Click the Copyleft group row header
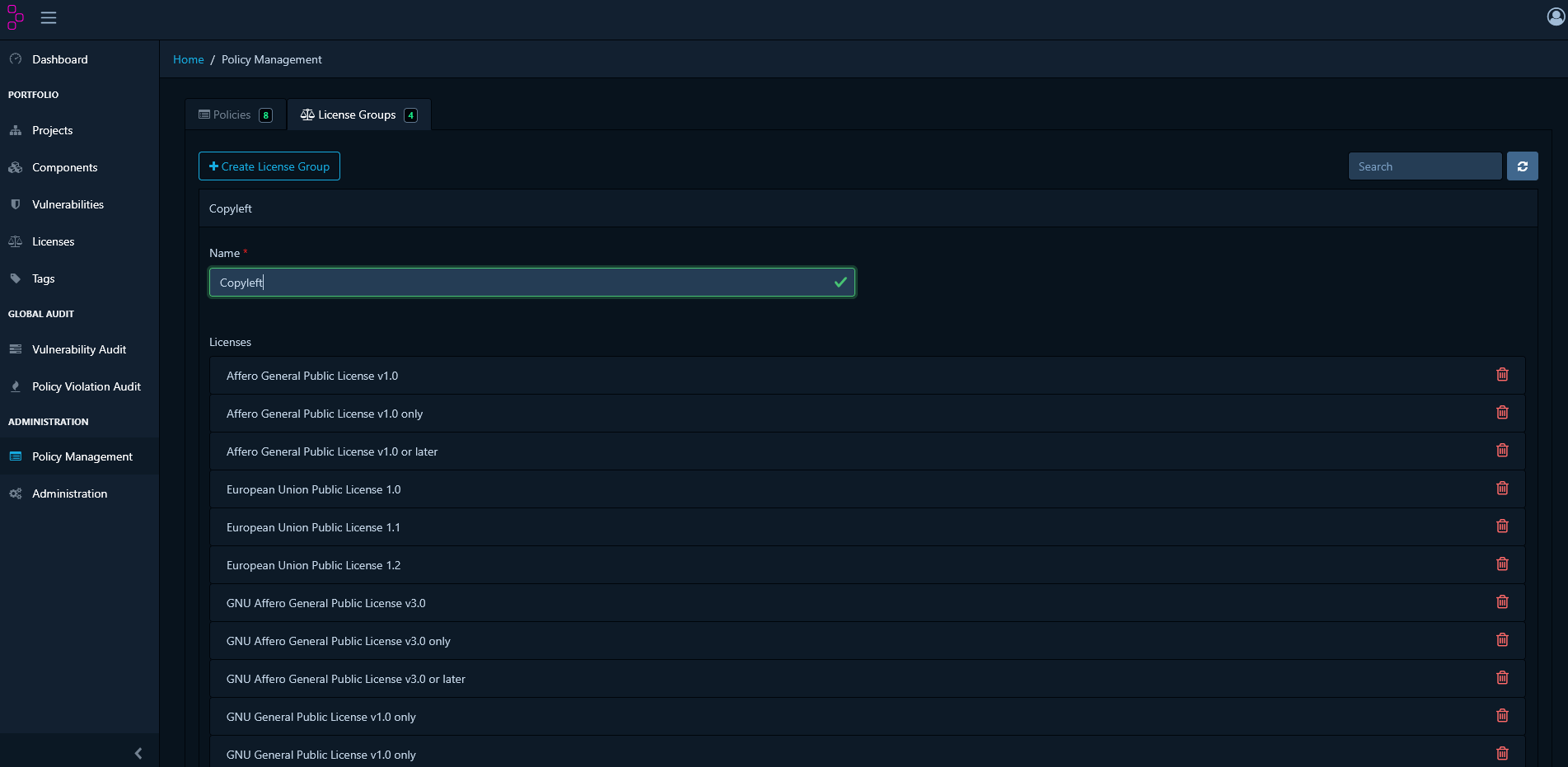Screen dimensions: 1568x767 868,208
